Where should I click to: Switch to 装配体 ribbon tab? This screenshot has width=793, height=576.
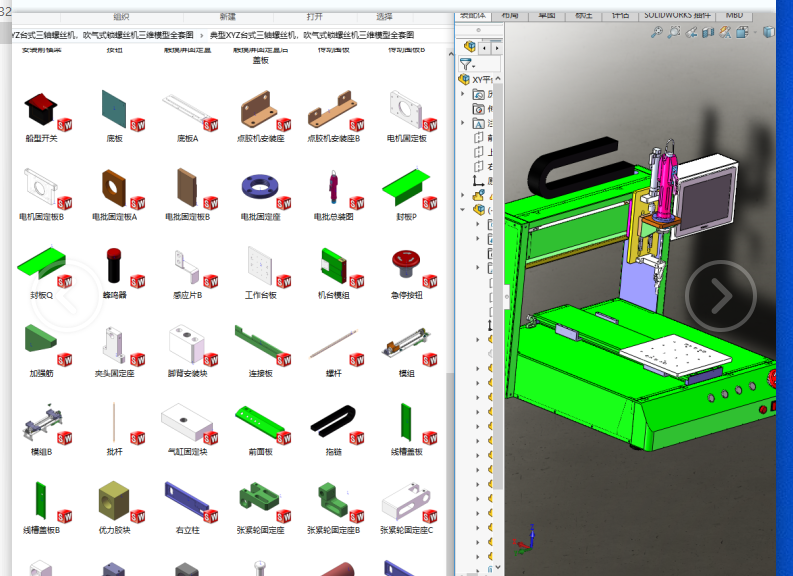point(472,15)
